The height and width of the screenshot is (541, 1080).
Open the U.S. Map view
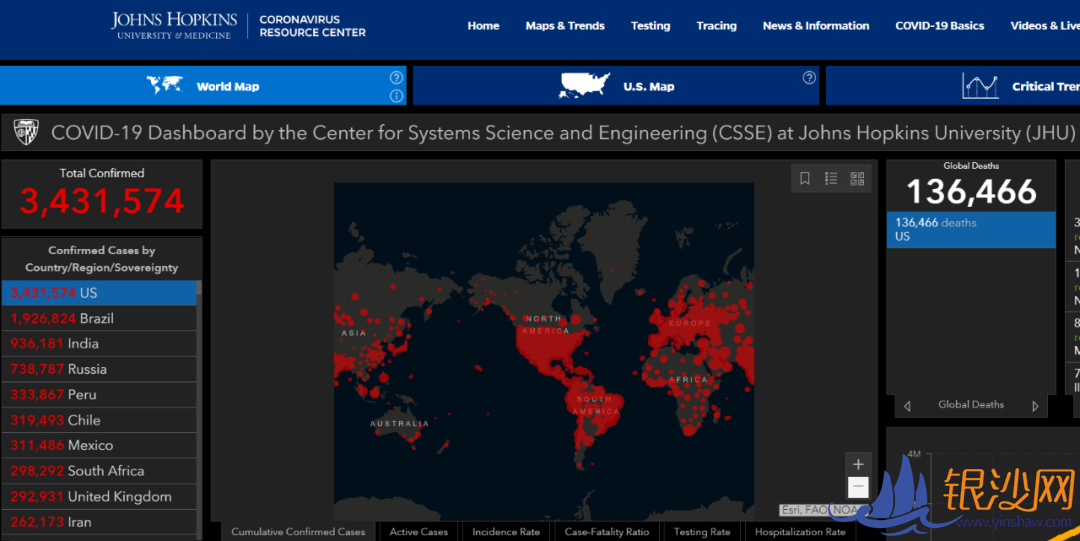pyautogui.click(x=615, y=87)
